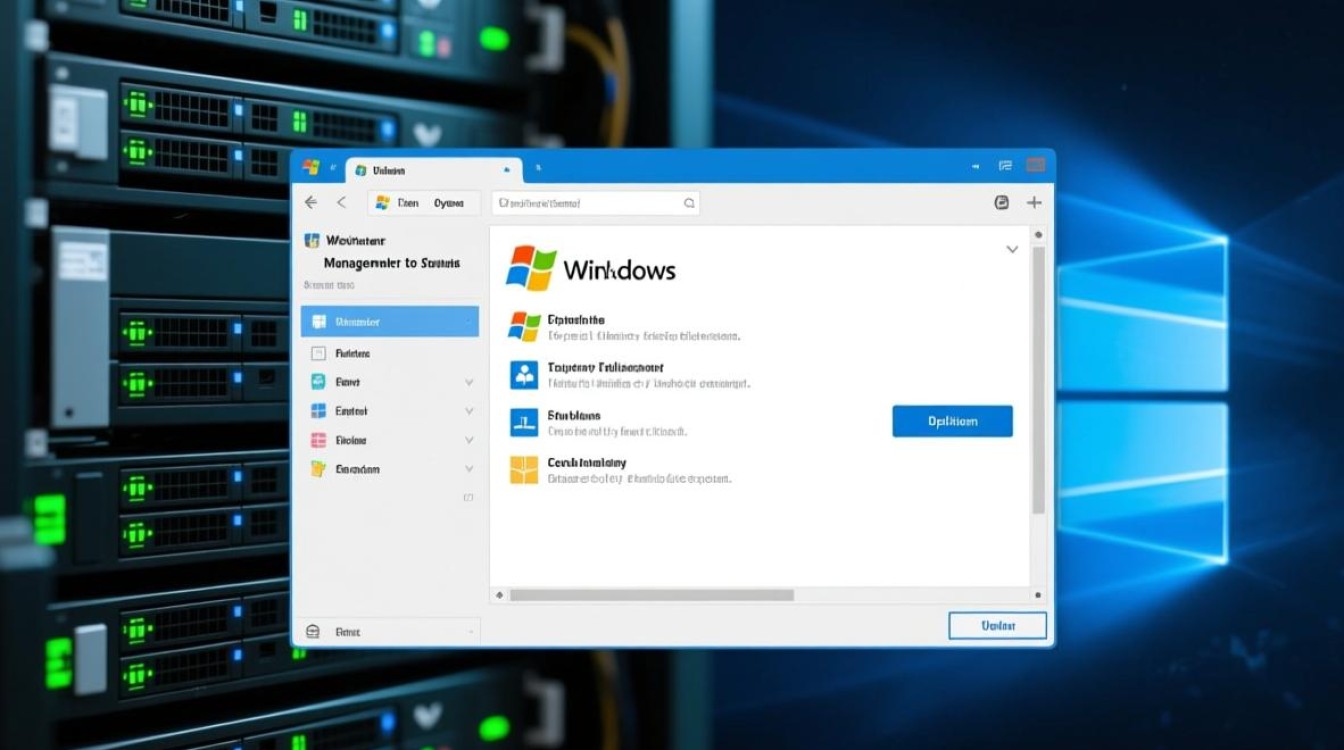Click the plus icon in the toolbar
1344x750 pixels.
[1034, 203]
